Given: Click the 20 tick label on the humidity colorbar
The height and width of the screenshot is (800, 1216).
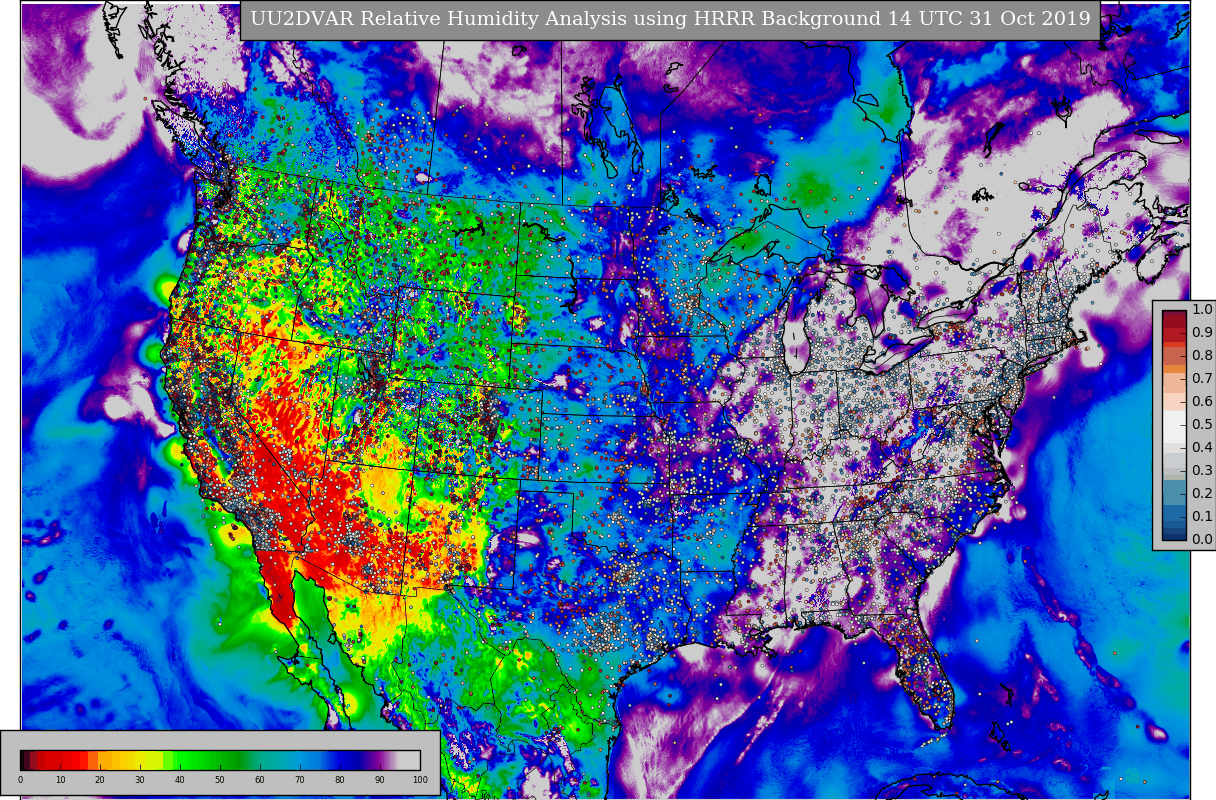Looking at the screenshot, I should (x=100, y=780).
